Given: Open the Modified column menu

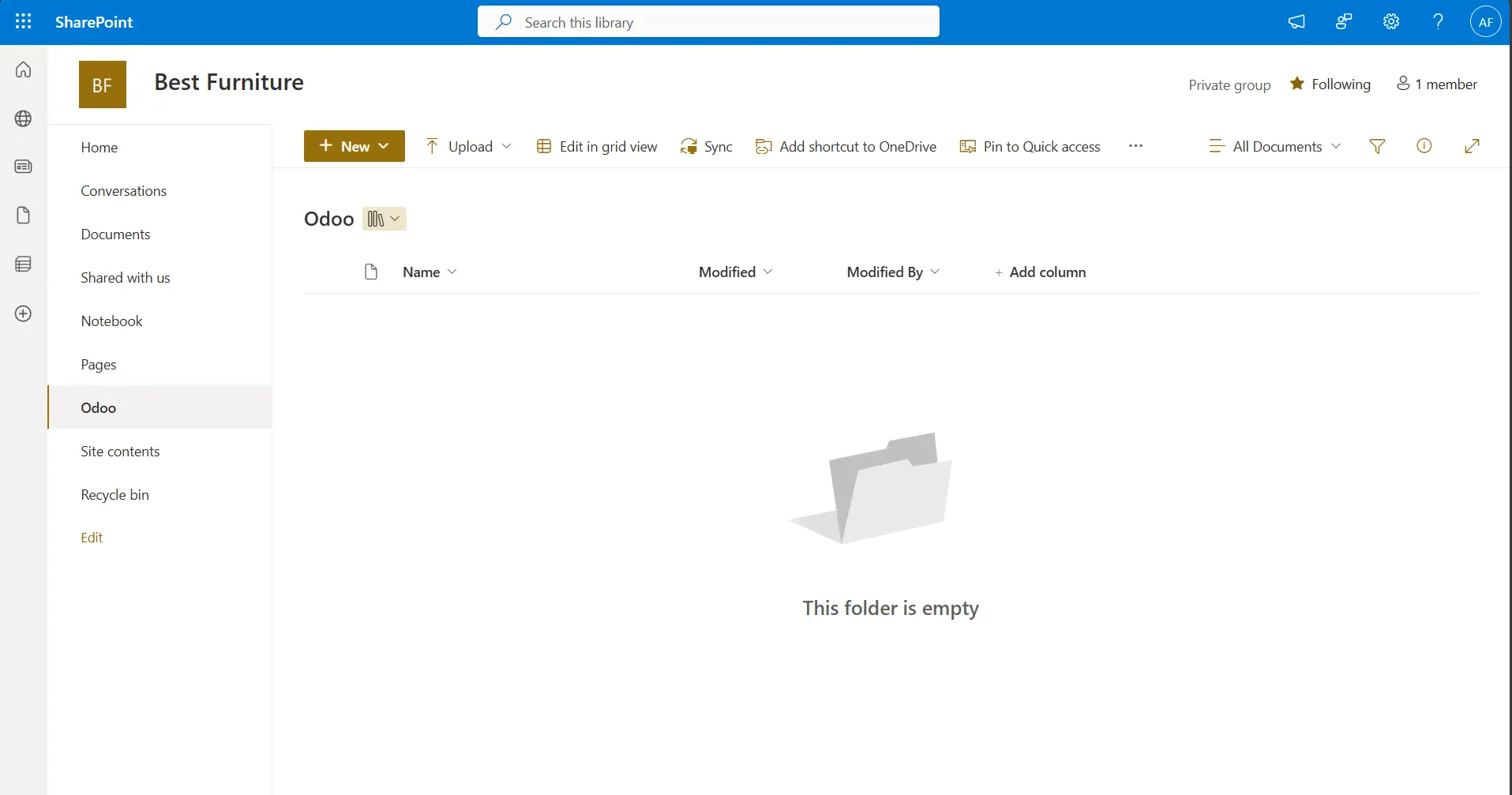Looking at the screenshot, I should (x=736, y=272).
